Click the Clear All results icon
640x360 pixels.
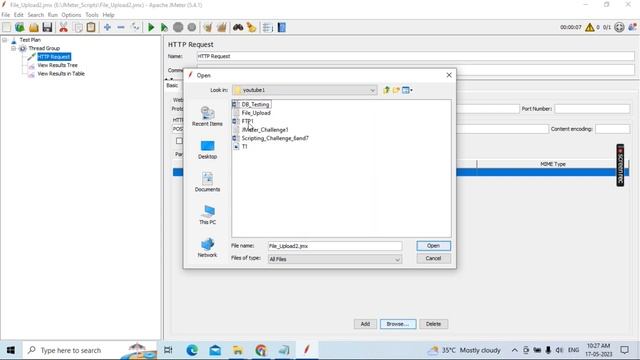point(222,27)
